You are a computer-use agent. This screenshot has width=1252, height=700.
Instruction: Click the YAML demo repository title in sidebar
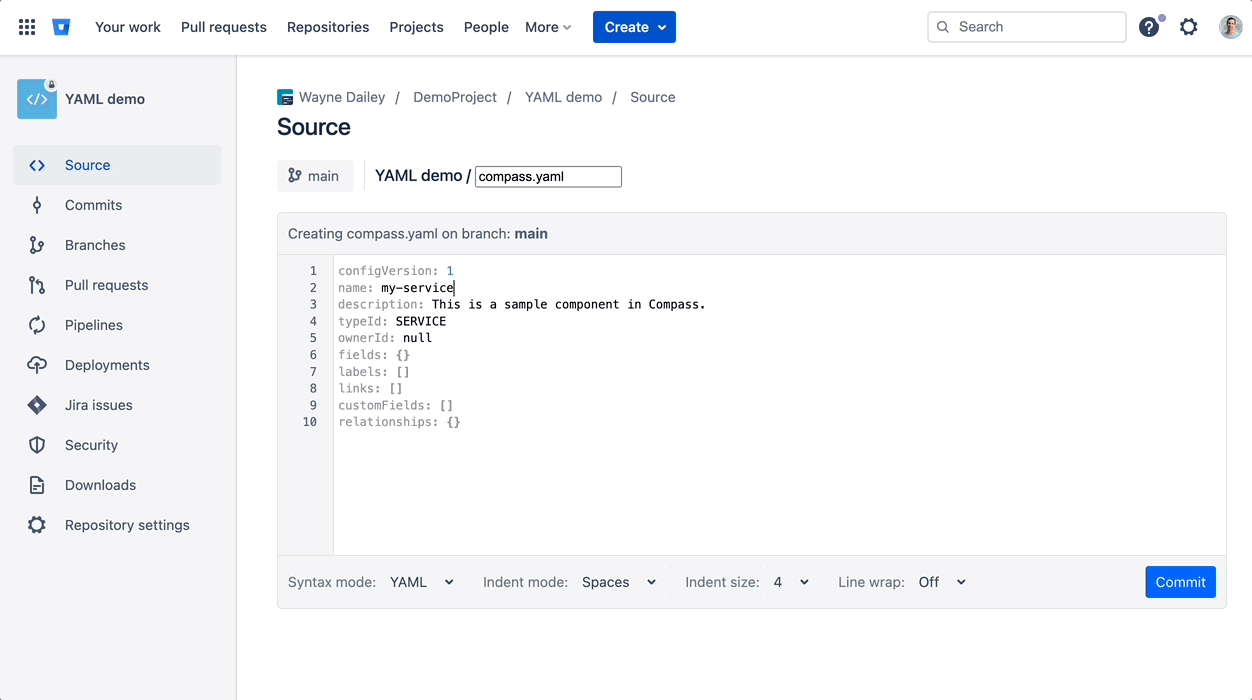105,99
